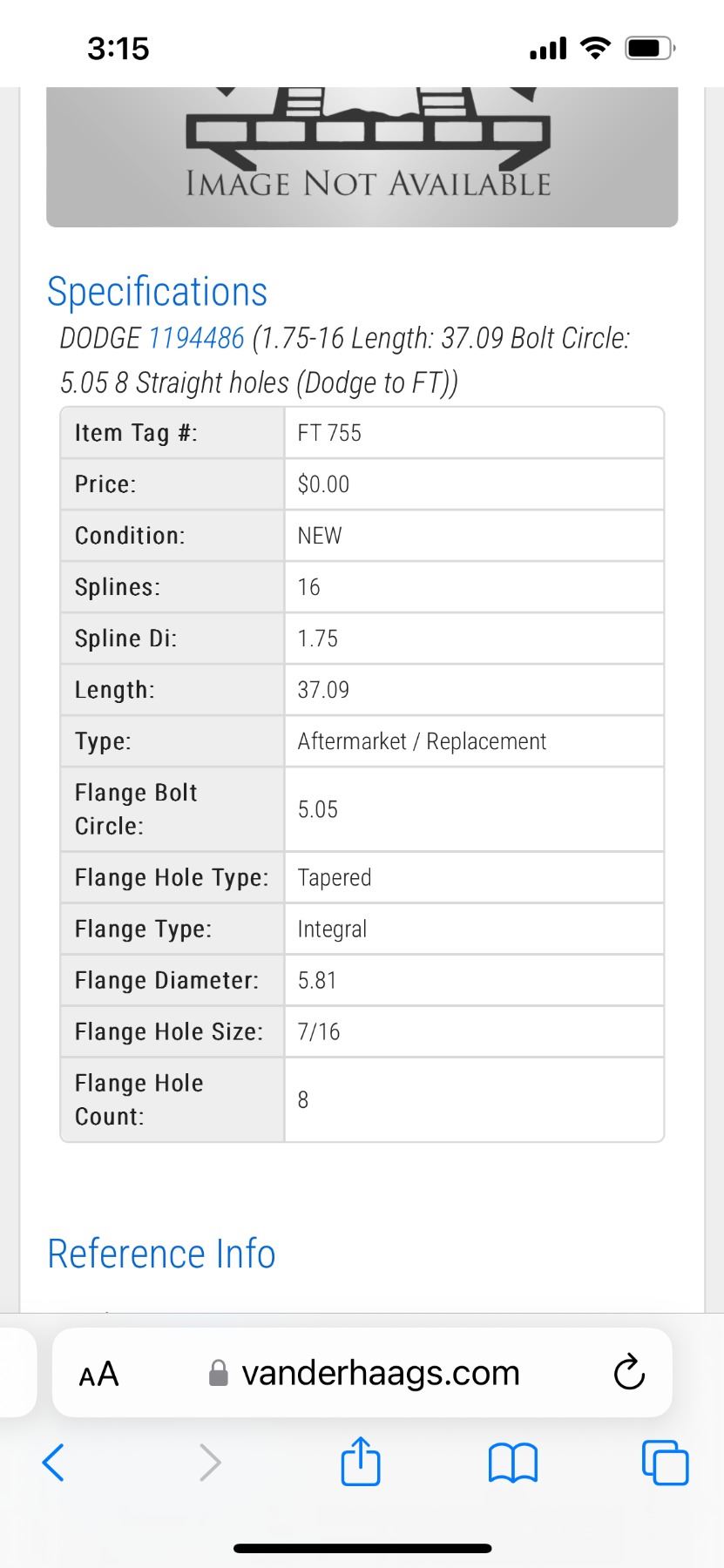Show all open tabs icon

click(665, 1462)
